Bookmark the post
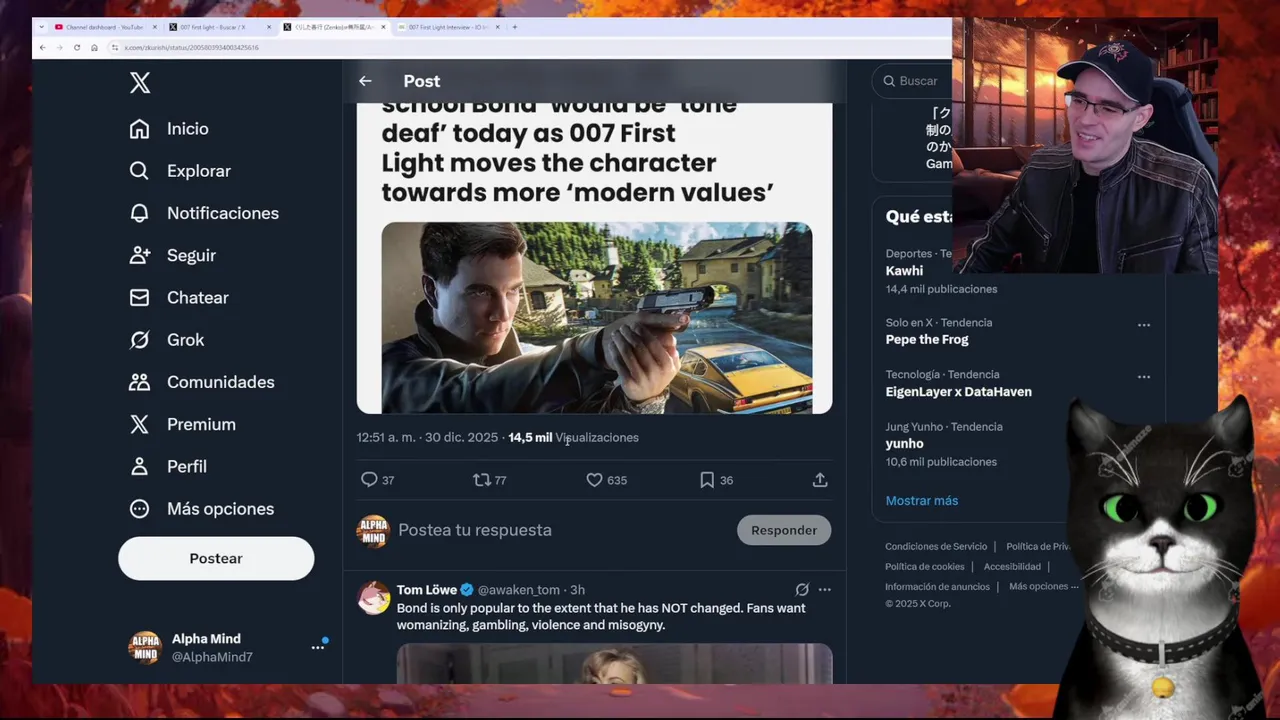1280x720 pixels. (707, 480)
